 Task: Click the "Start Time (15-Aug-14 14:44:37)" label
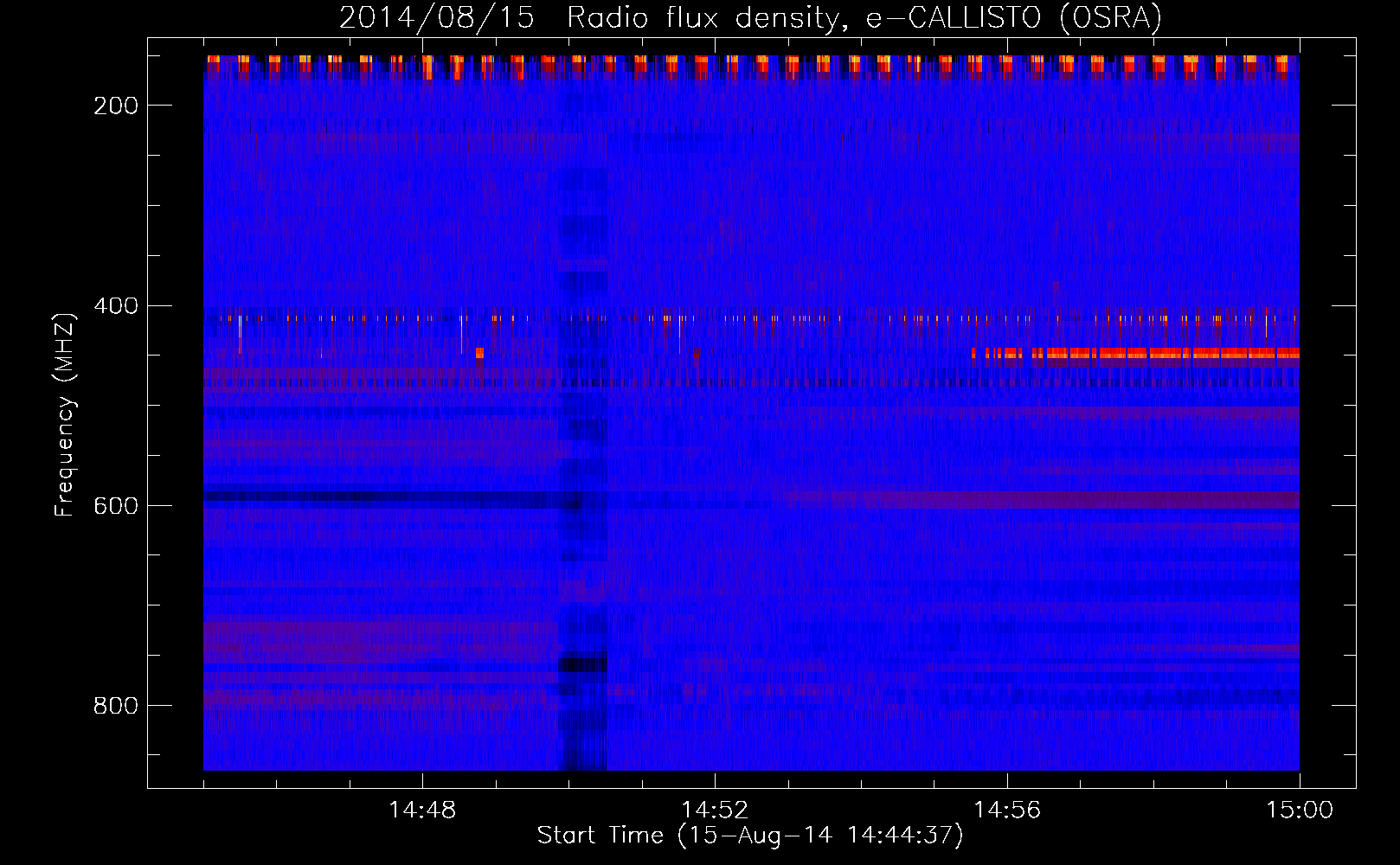pyautogui.click(x=750, y=836)
